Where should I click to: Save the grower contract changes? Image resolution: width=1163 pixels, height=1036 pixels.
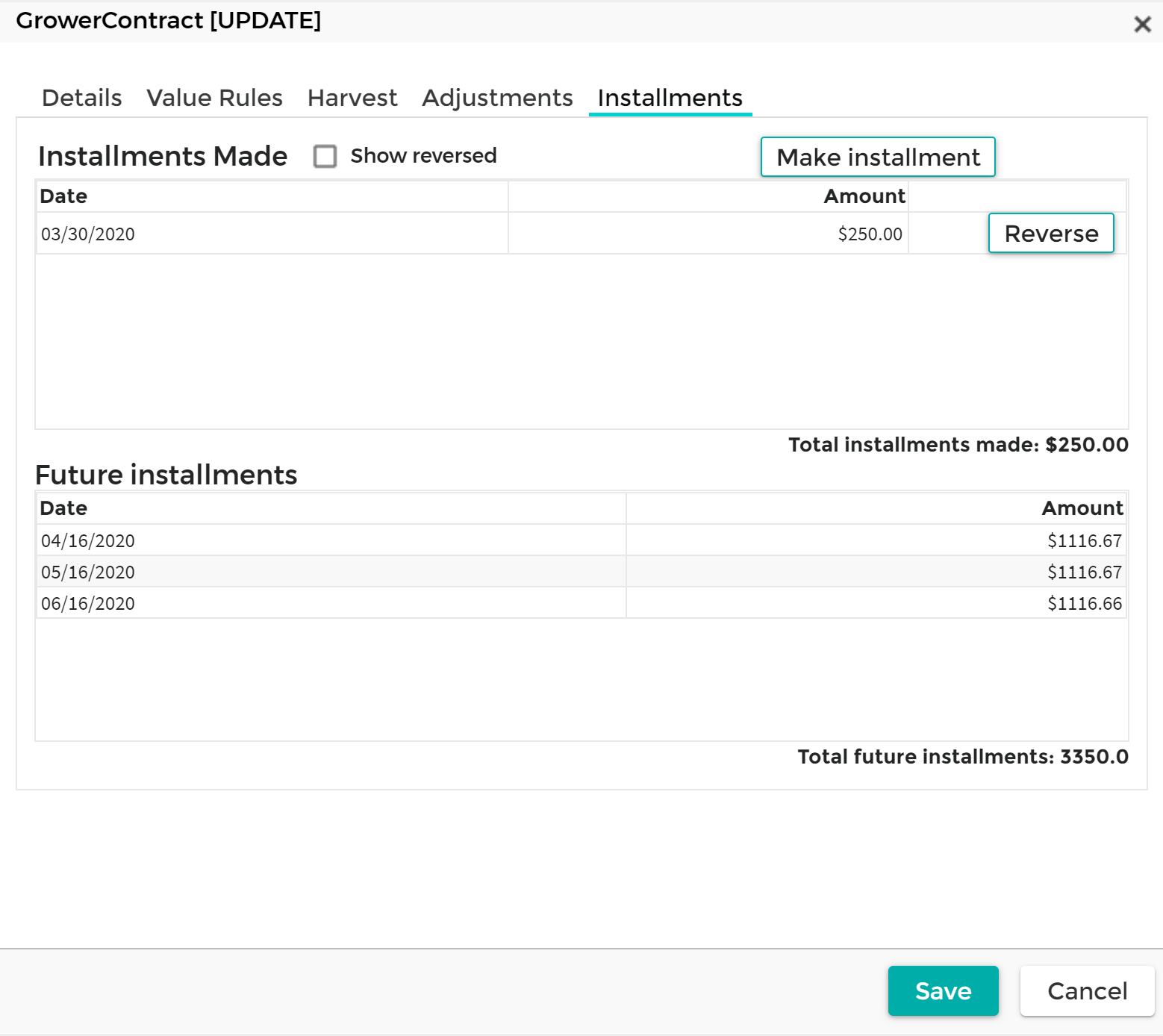click(943, 990)
